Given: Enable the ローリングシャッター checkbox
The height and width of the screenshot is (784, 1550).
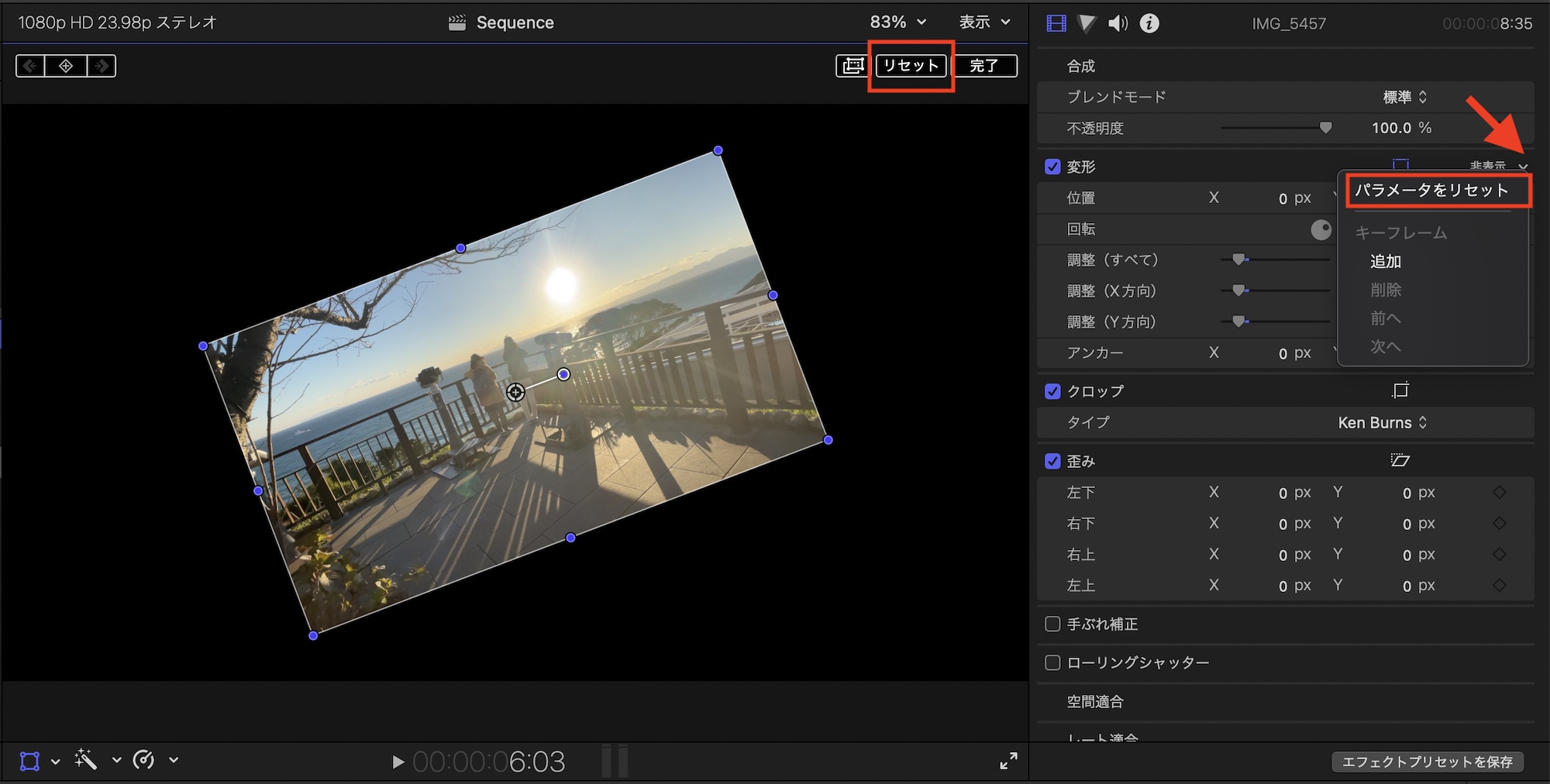Looking at the screenshot, I should pyautogui.click(x=1052, y=662).
